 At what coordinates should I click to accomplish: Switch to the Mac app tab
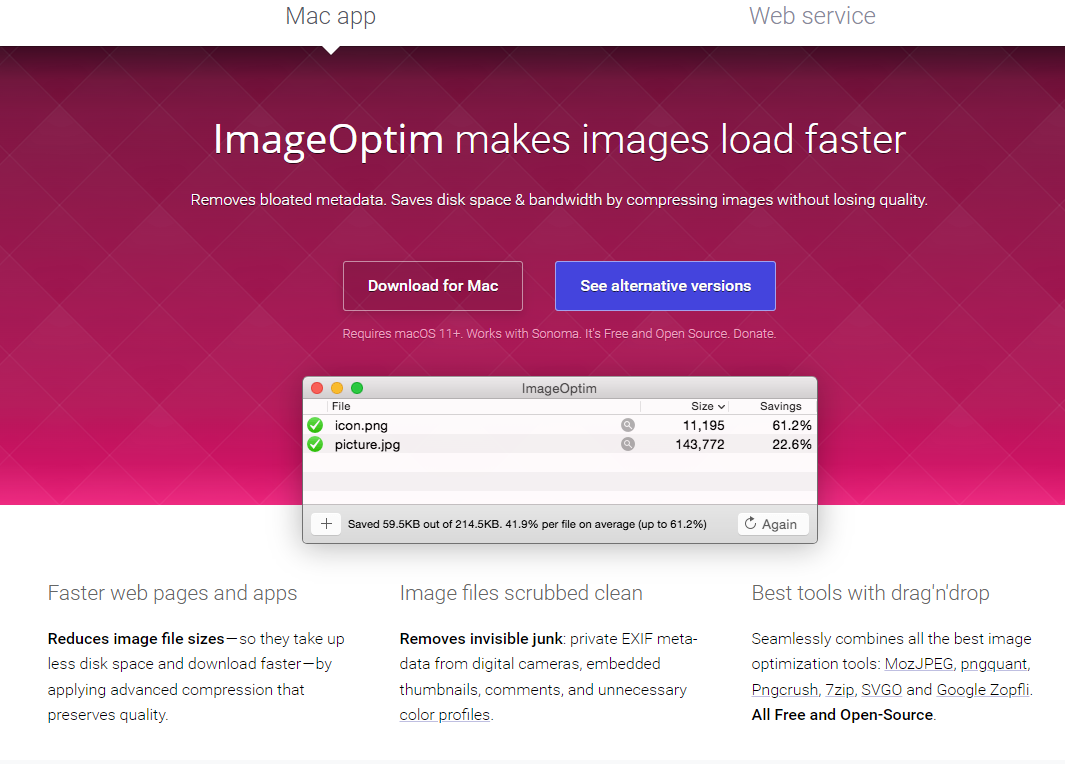tap(330, 16)
